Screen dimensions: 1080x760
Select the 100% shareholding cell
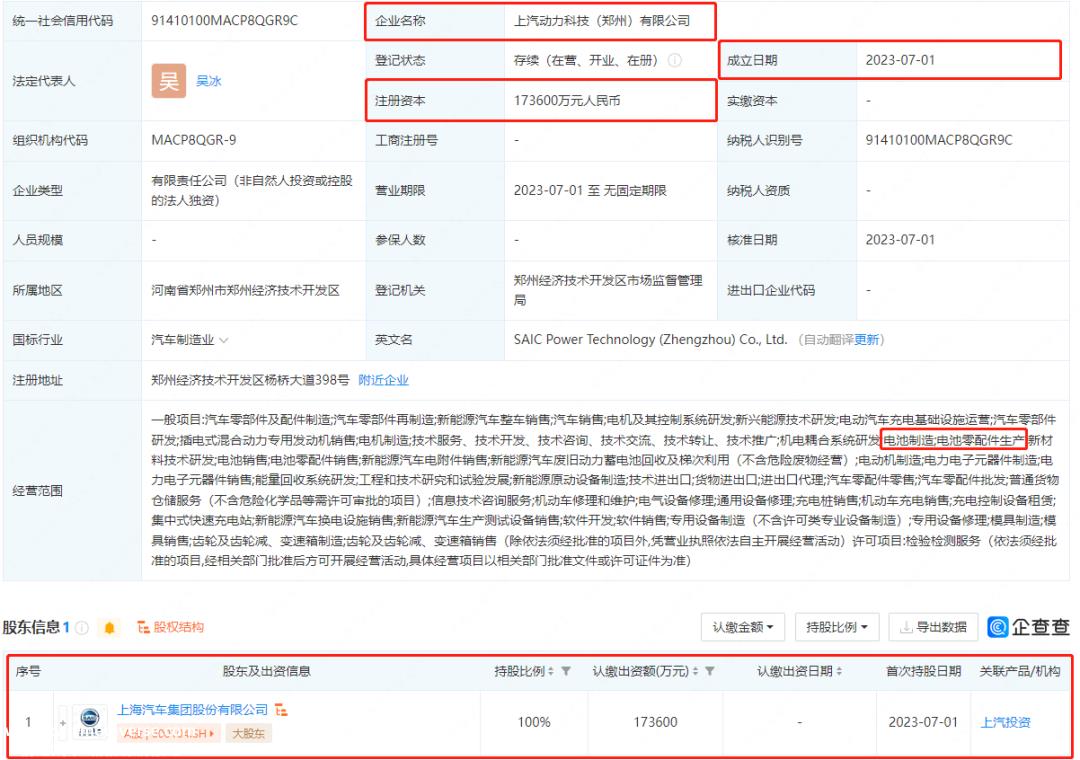pos(534,722)
